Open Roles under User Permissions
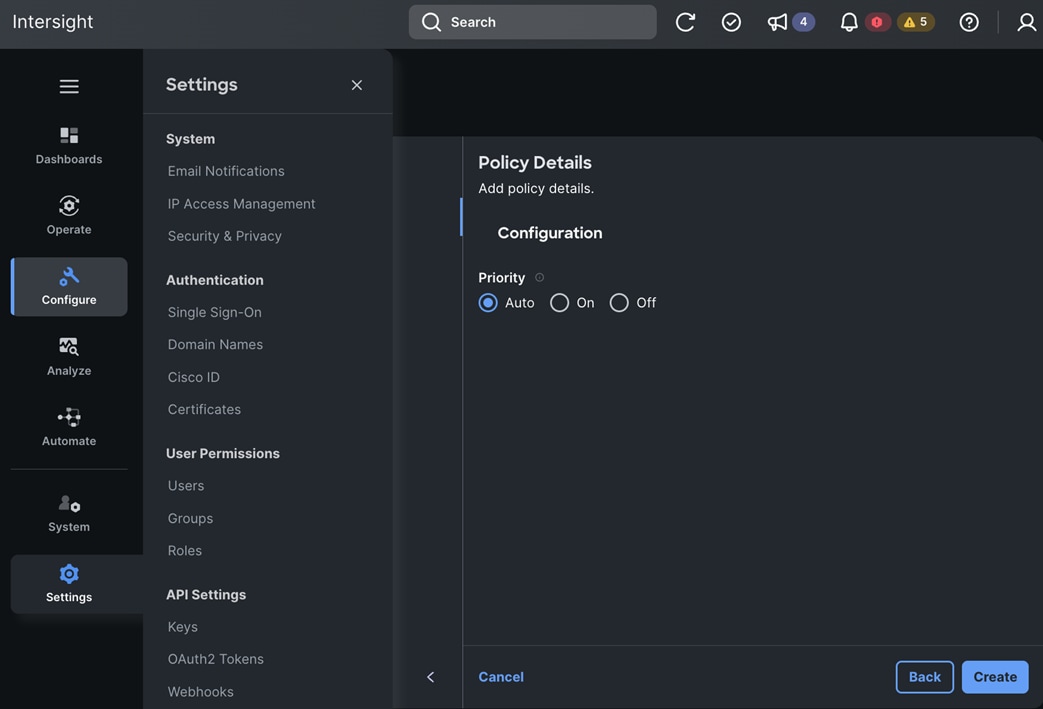Viewport: 1043px width, 709px height. (184, 551)
